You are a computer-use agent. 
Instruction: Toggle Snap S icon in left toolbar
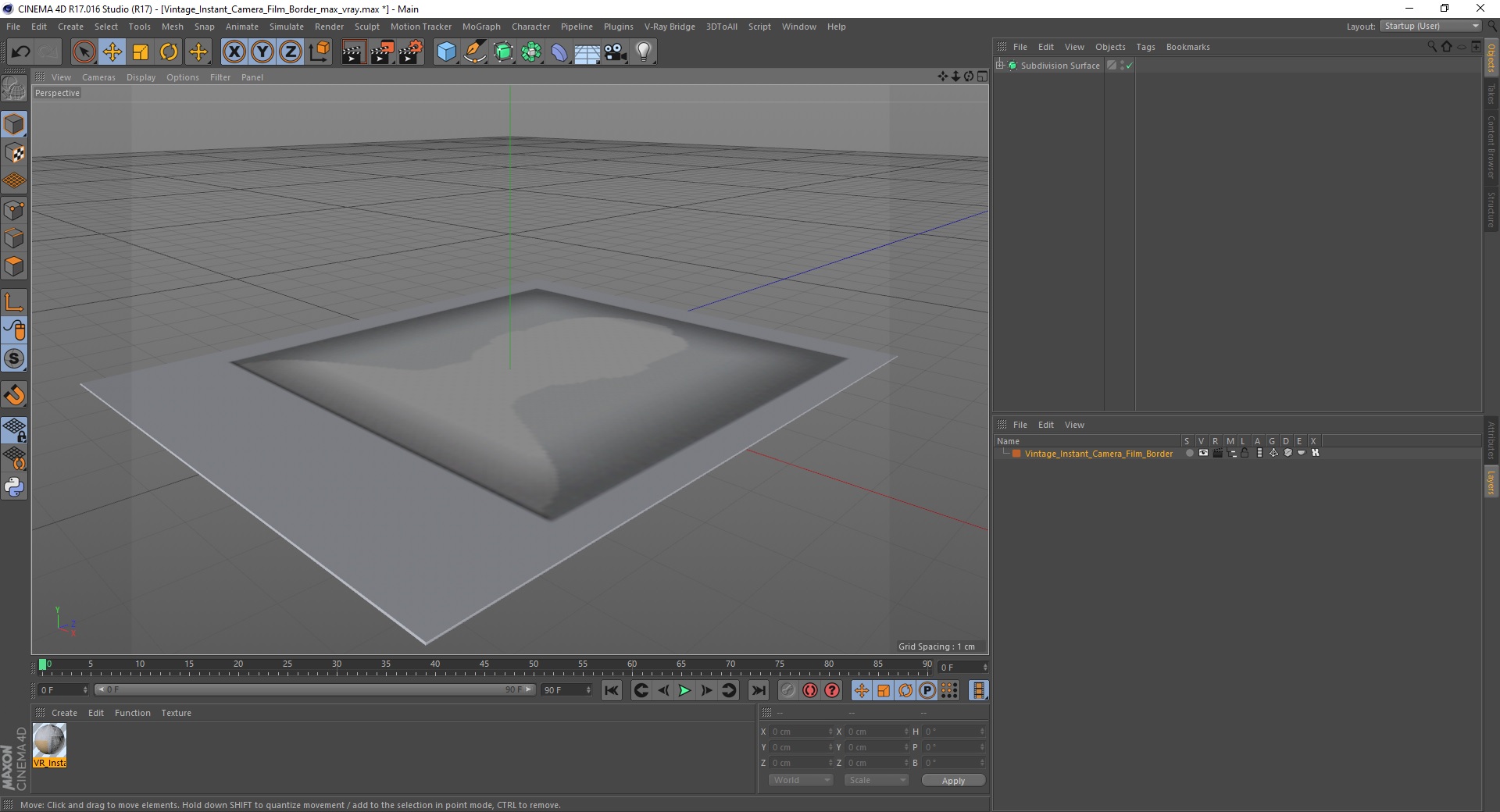pyautogui.click(x=14, y=359)
